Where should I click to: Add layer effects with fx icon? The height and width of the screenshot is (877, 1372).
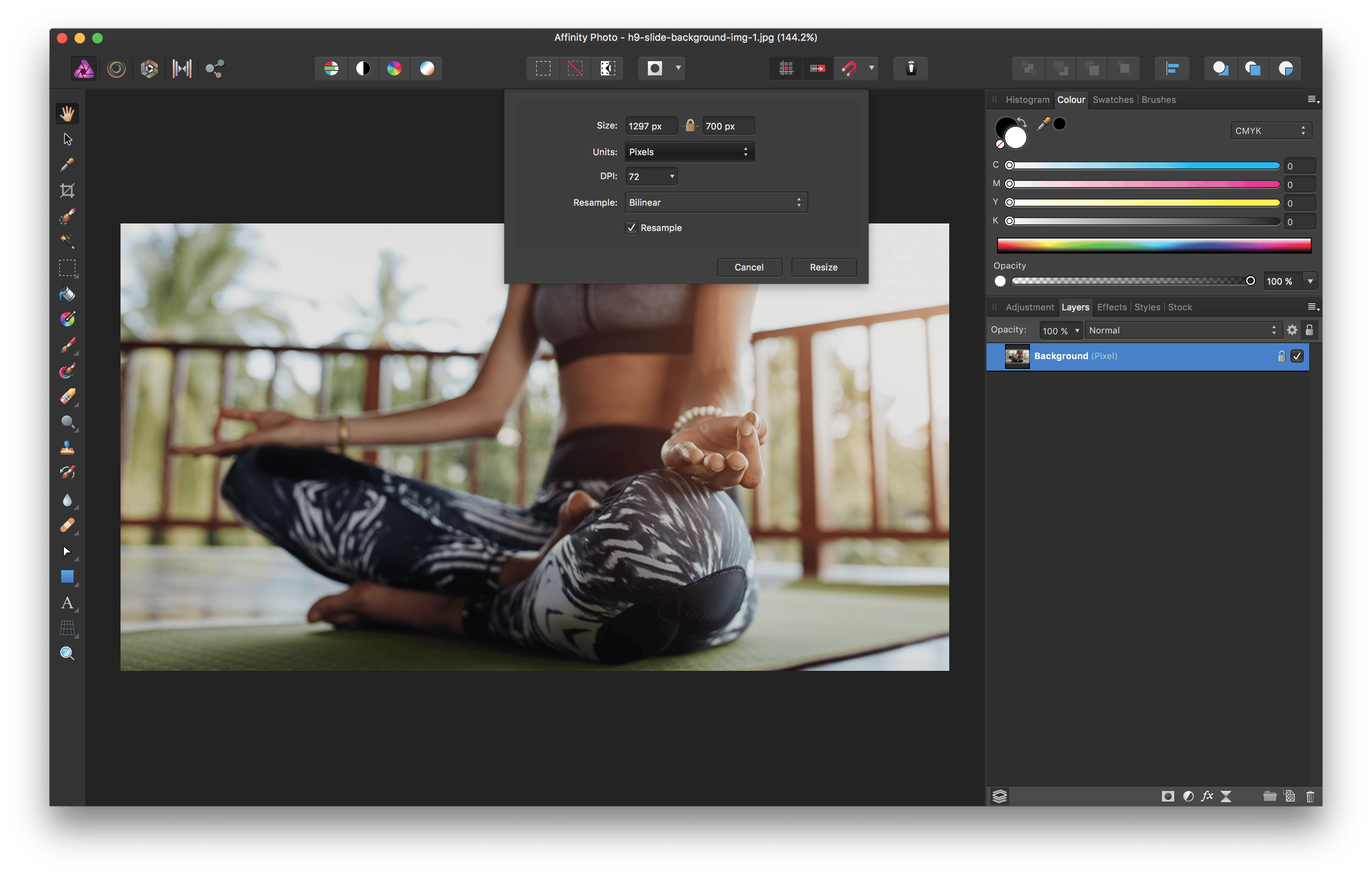tap(1207, 796)
